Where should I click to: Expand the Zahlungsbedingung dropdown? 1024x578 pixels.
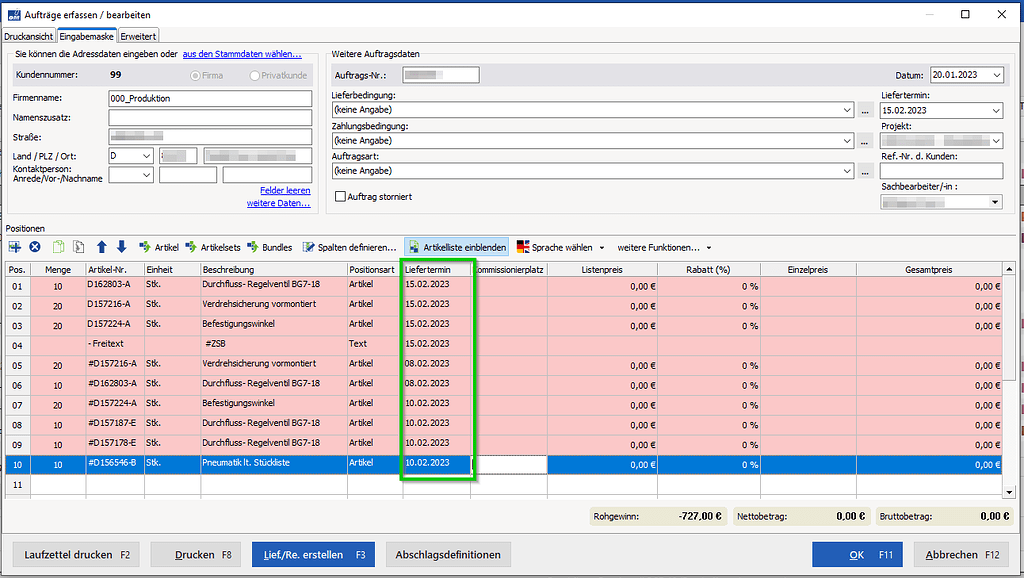coord(847,140)
